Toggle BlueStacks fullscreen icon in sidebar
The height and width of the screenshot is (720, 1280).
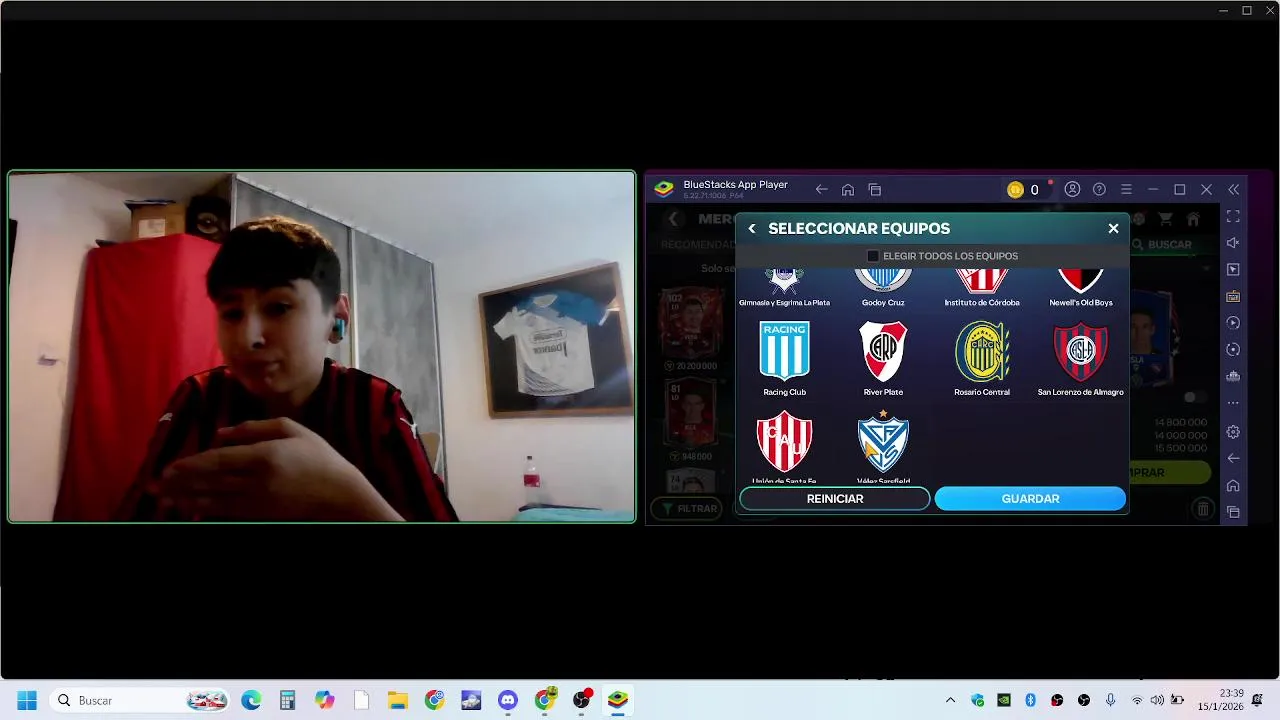(x=1233, y=216)
